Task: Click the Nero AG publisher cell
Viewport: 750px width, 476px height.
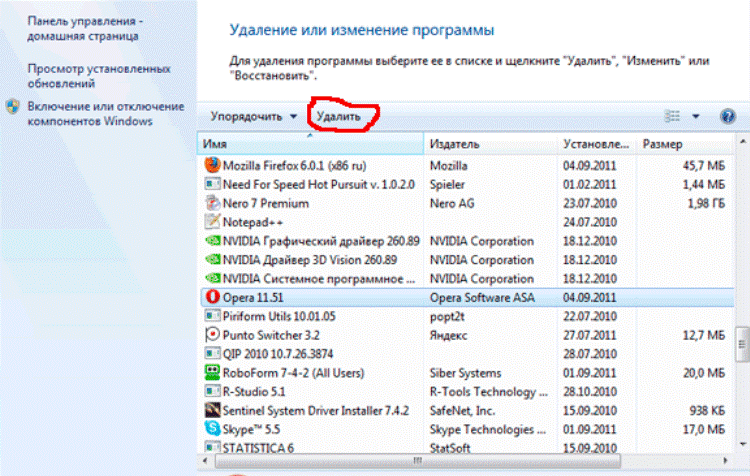Action: (452, 203)
